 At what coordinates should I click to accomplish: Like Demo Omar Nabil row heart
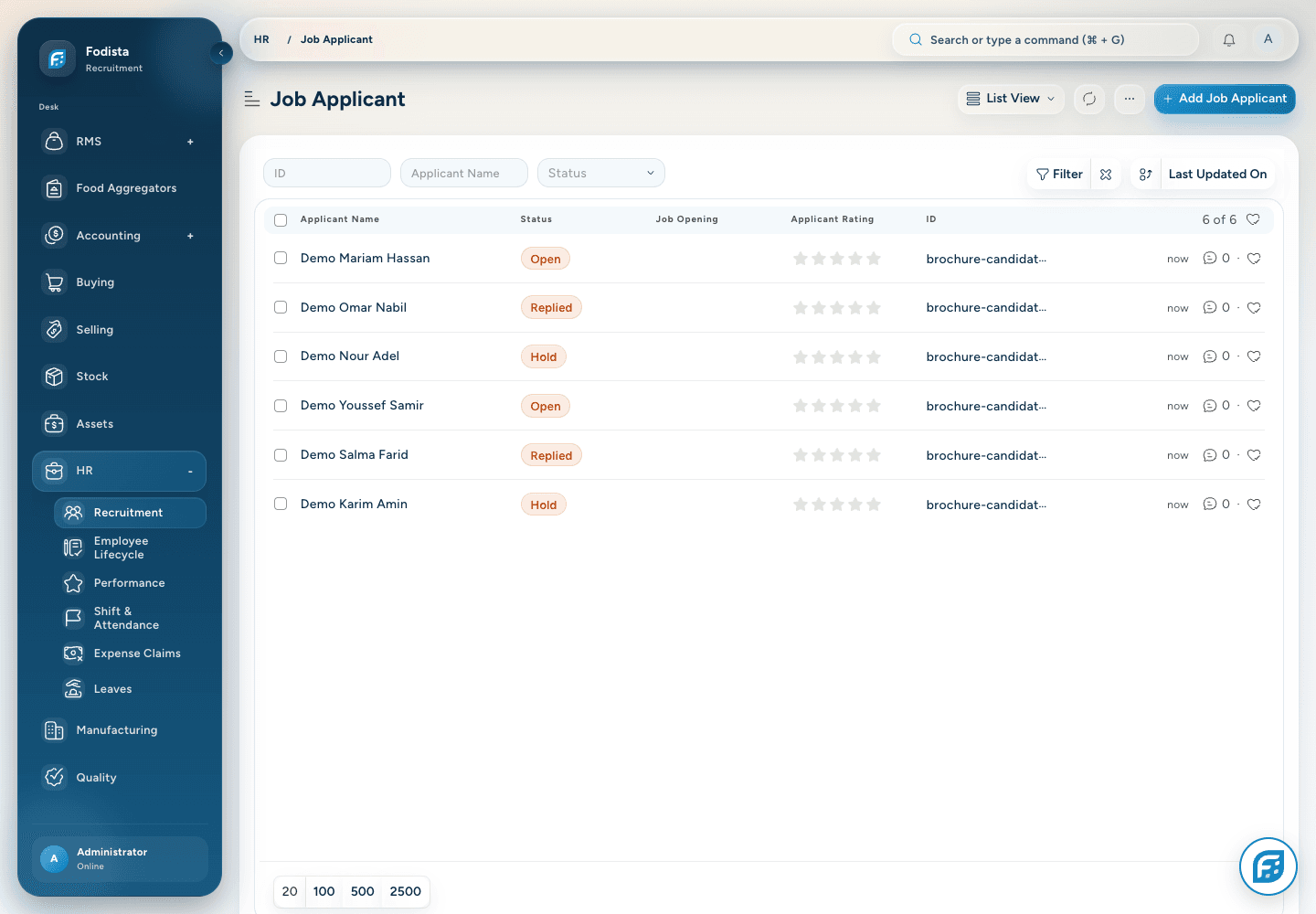click(x=1254, y=308)
